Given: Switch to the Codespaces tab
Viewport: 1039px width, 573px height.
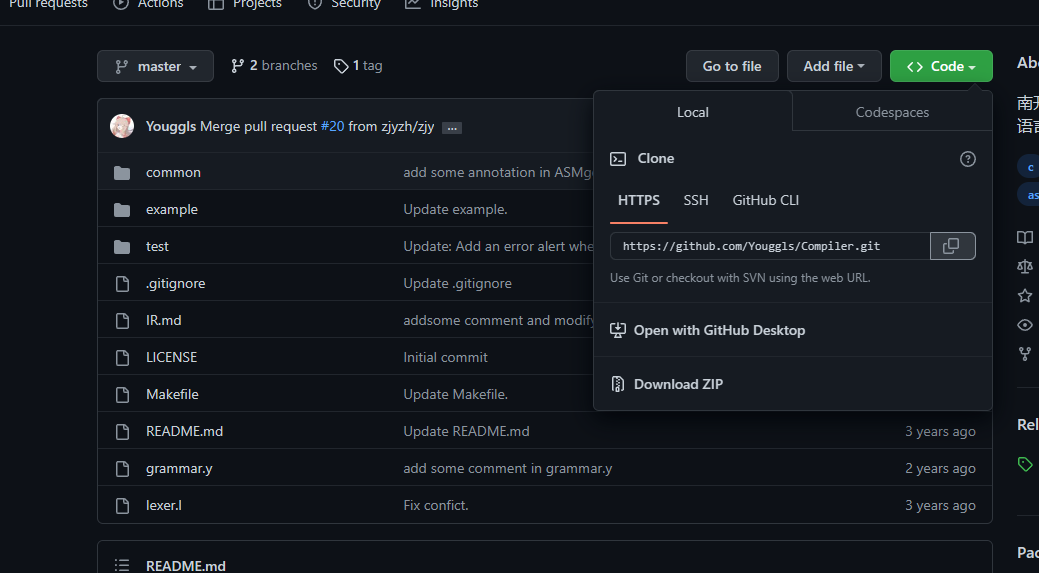Looking at the screenshot, I should coord(892,112).
